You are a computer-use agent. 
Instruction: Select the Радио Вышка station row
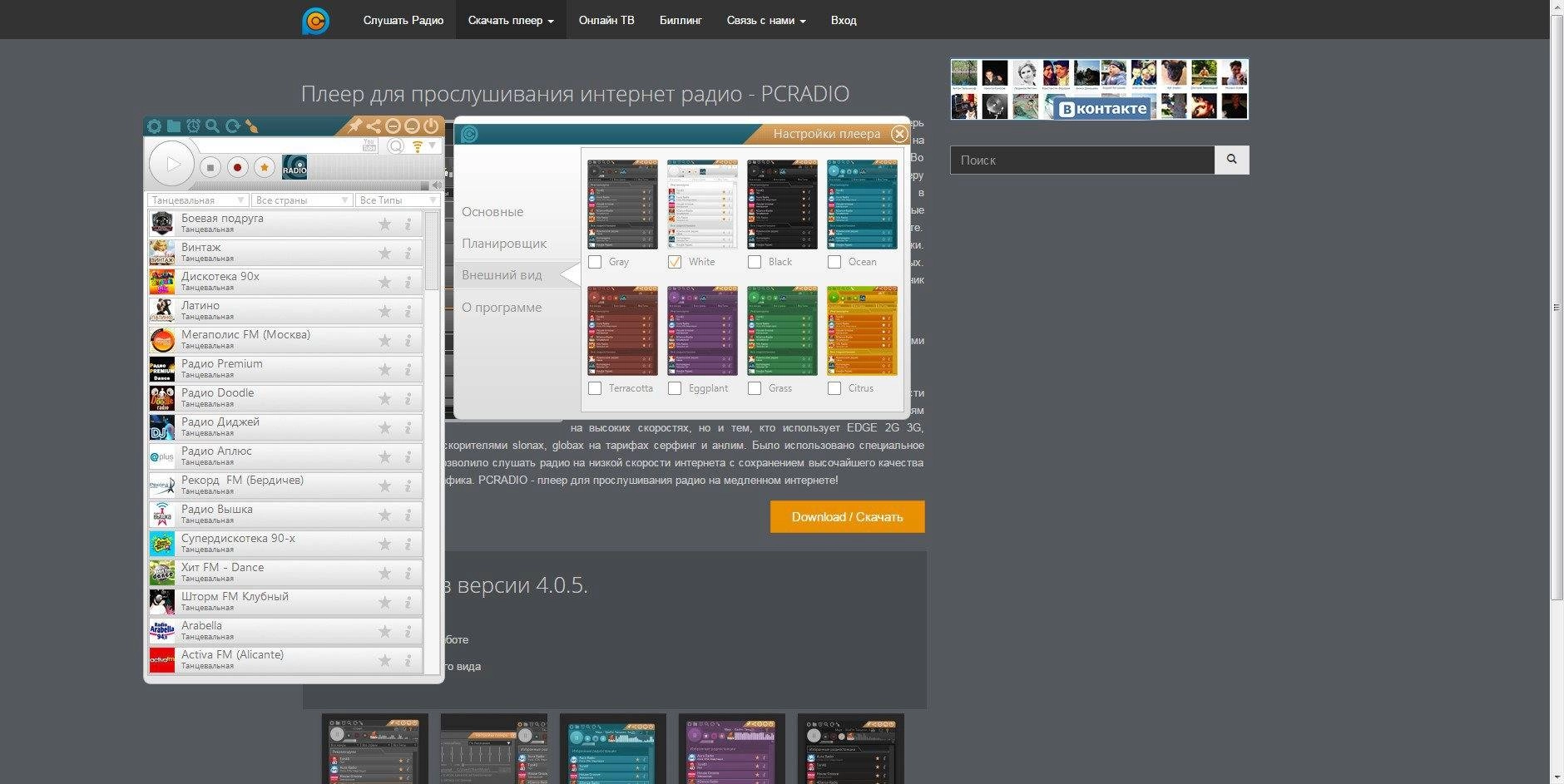(285, 514)
